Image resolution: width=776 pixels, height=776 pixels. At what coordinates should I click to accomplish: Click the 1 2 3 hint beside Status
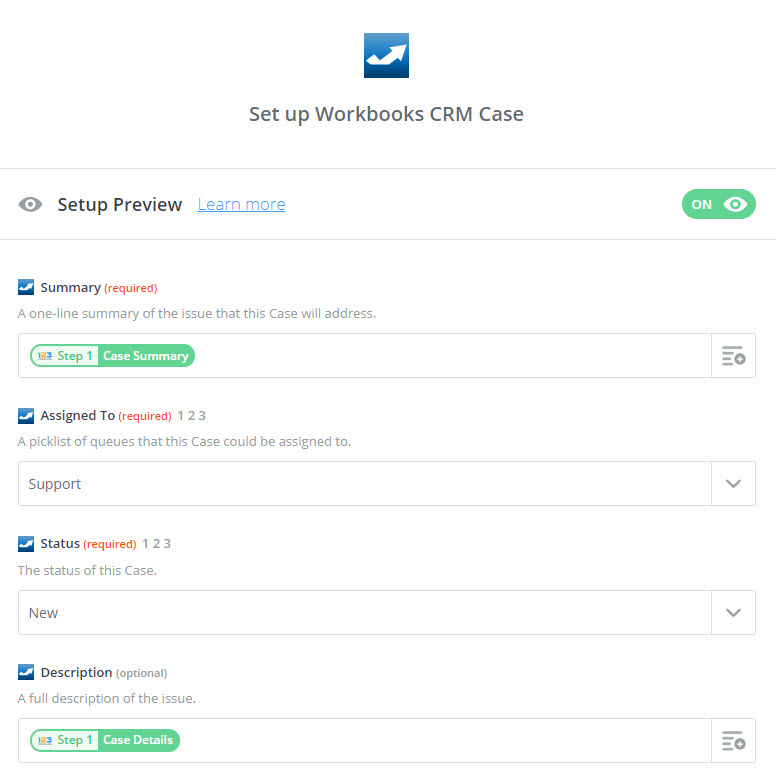(156, 544)
